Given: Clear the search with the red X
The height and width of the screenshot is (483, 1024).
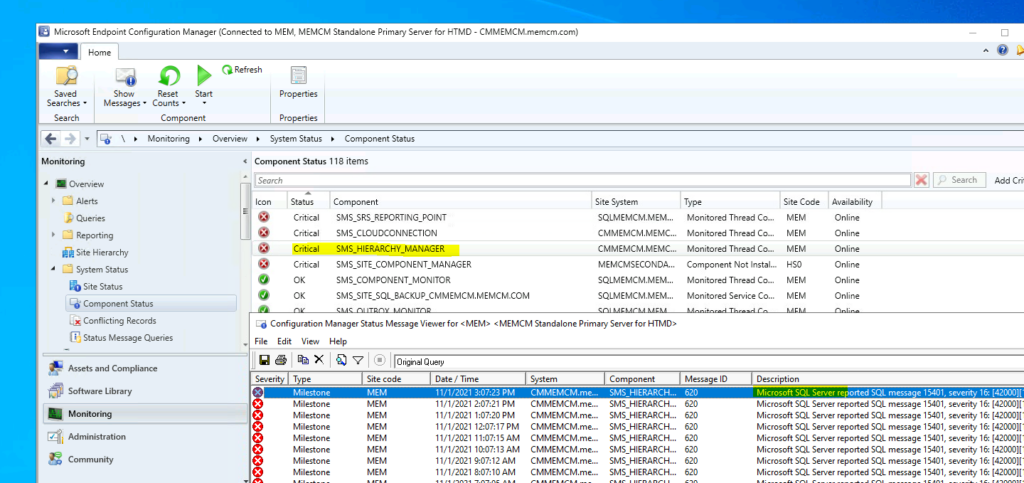Looking at the screenshot, I should tap(921, 180).
